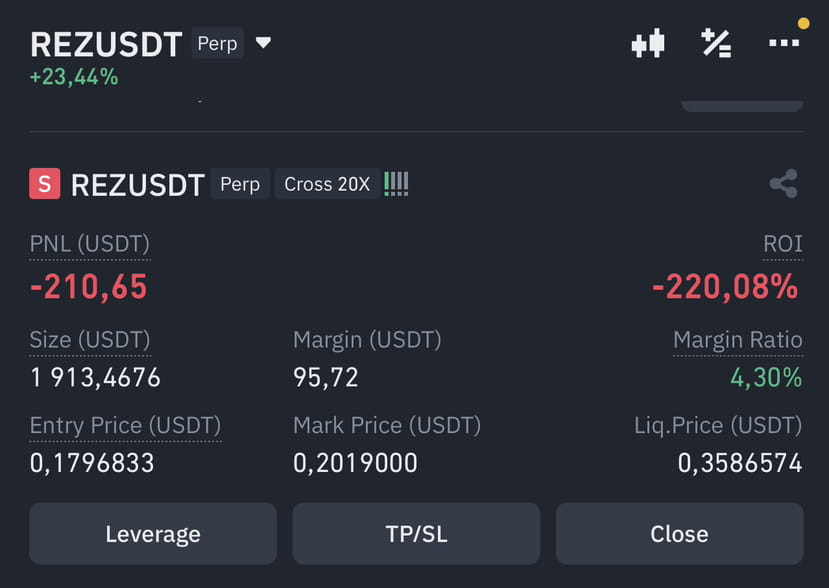Tap the Perp tag beside the position name
The image size is (829, 588).
tap(240, 184)
